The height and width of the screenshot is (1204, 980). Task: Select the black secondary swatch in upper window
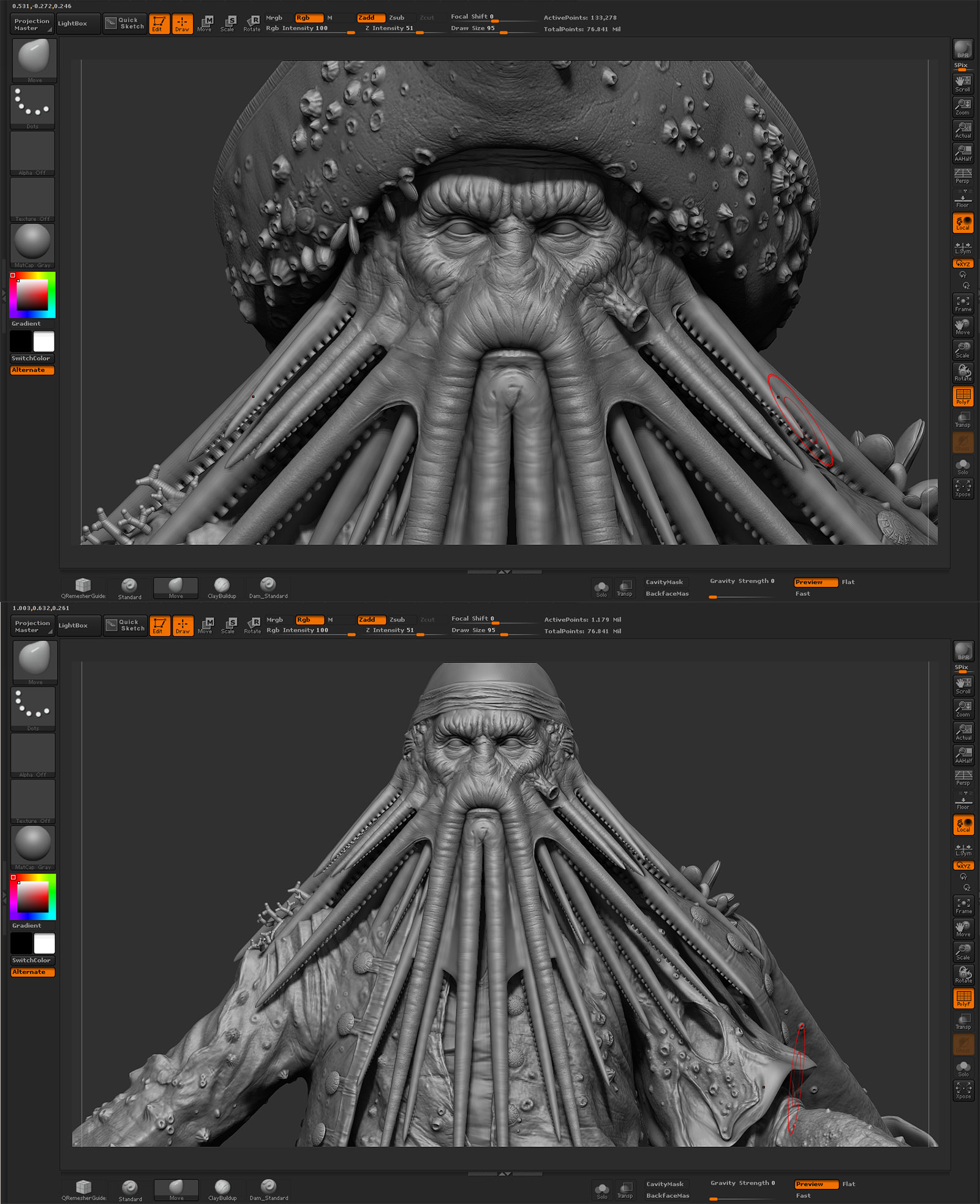click(21, 341)
